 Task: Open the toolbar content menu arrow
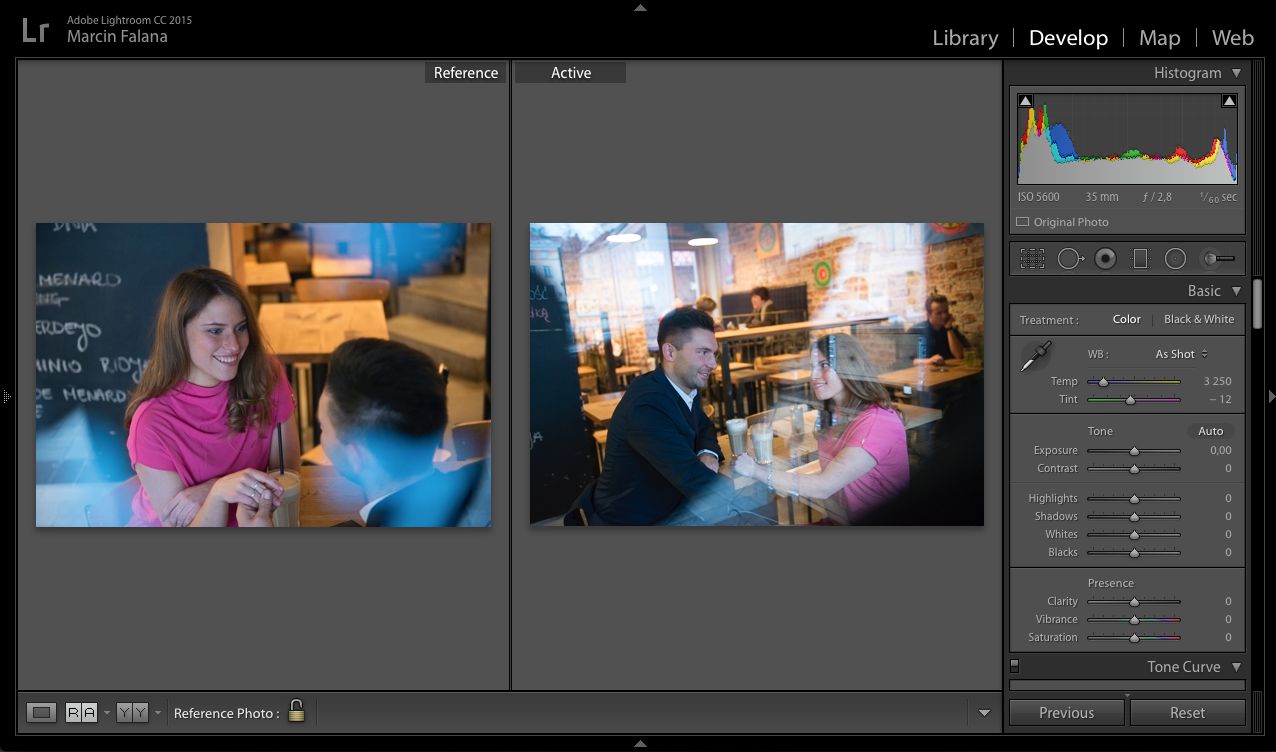(984, 713)
